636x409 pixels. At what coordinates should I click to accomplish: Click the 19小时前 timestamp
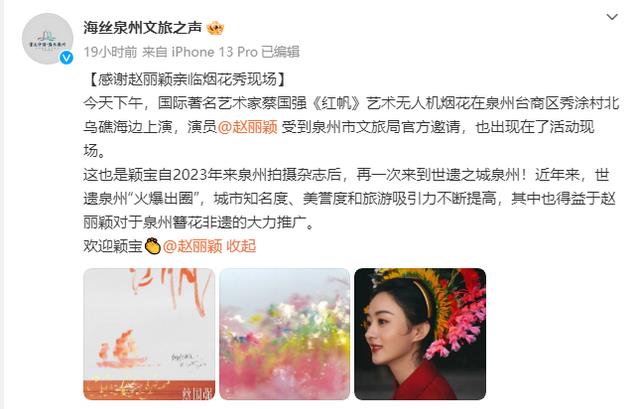coord(110,52)
